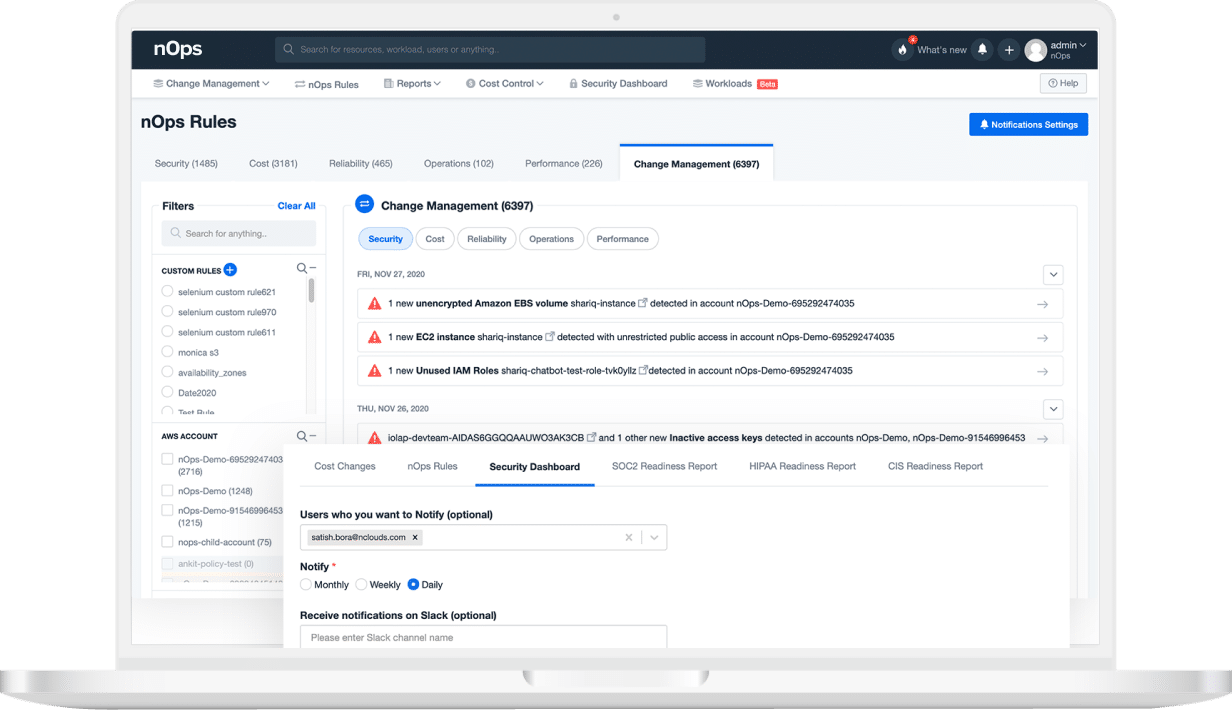The width and height of the screenshot is (1232, 710).
Task: Select Date2020 rule radio
Action: (167, 392)
